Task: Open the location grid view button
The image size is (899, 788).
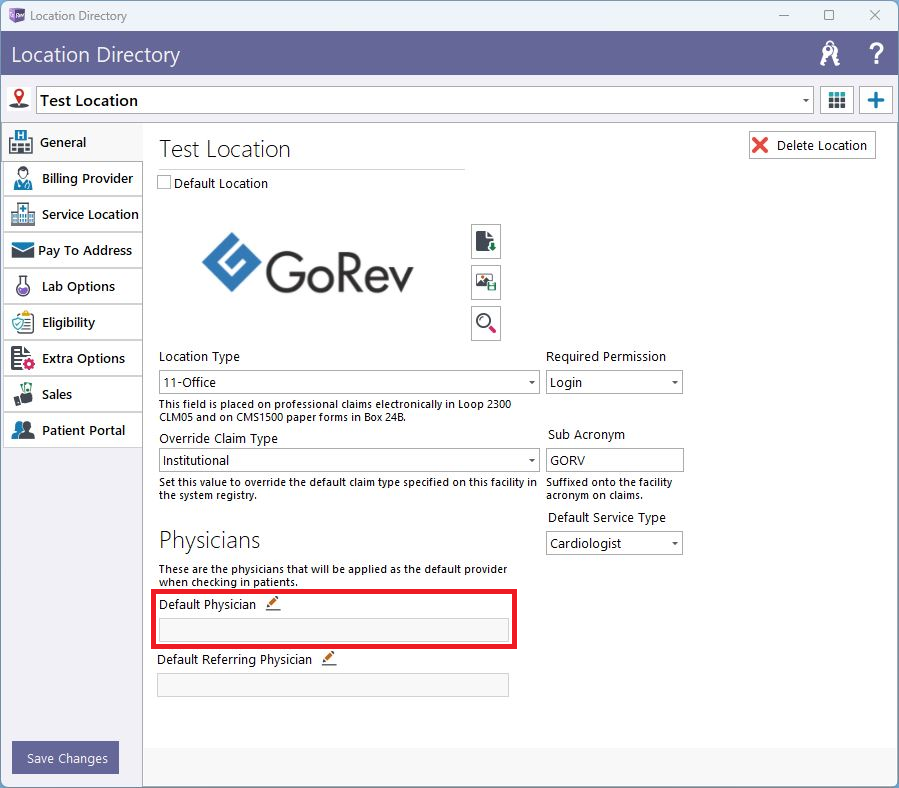Action: pos(837,100)
